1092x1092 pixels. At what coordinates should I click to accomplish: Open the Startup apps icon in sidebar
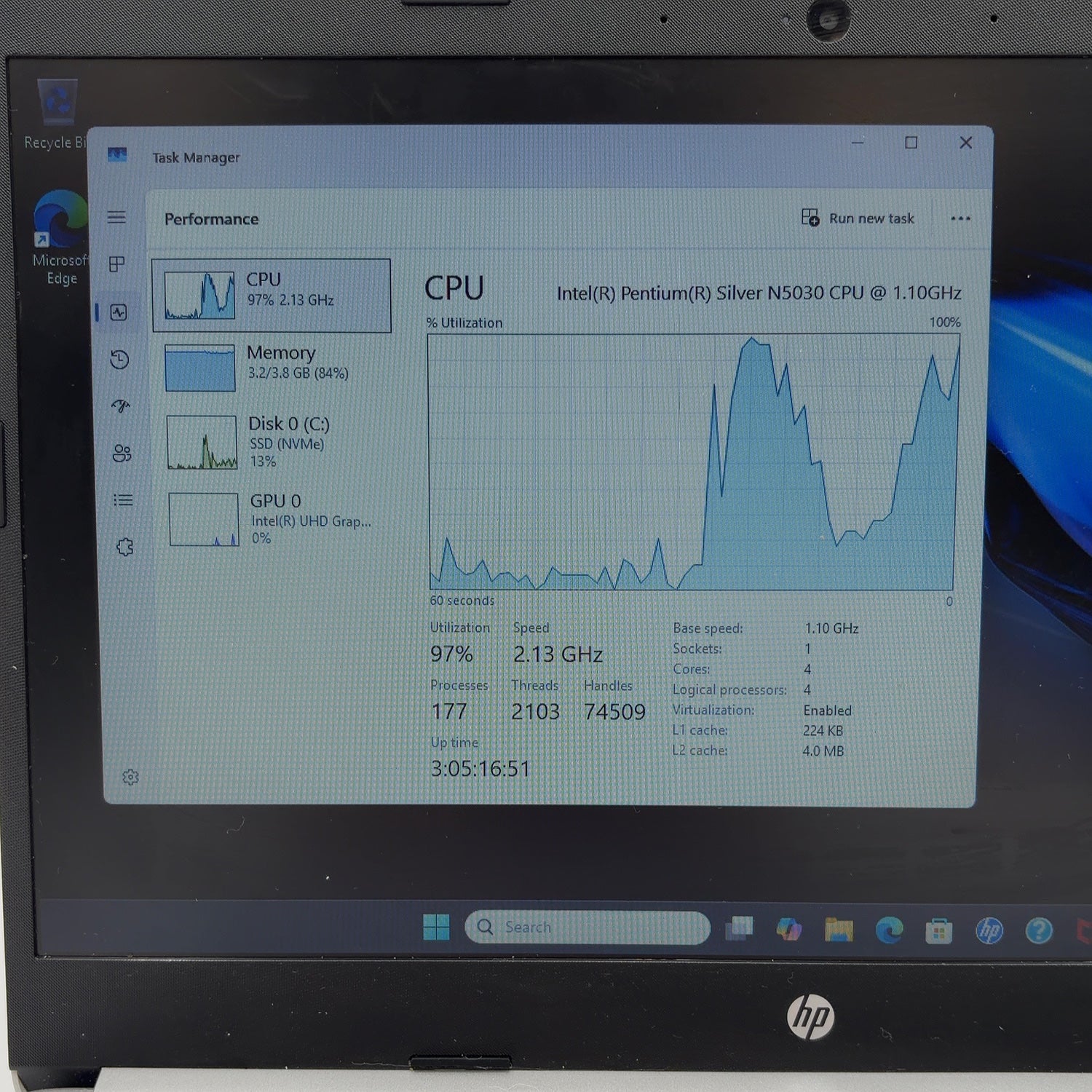pos(121,406)
